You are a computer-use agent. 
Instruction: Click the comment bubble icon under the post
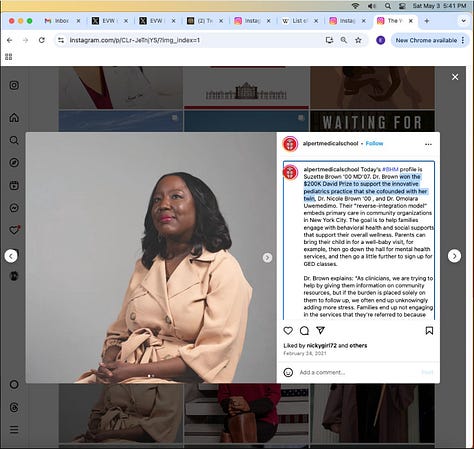[x=304, y=330]
